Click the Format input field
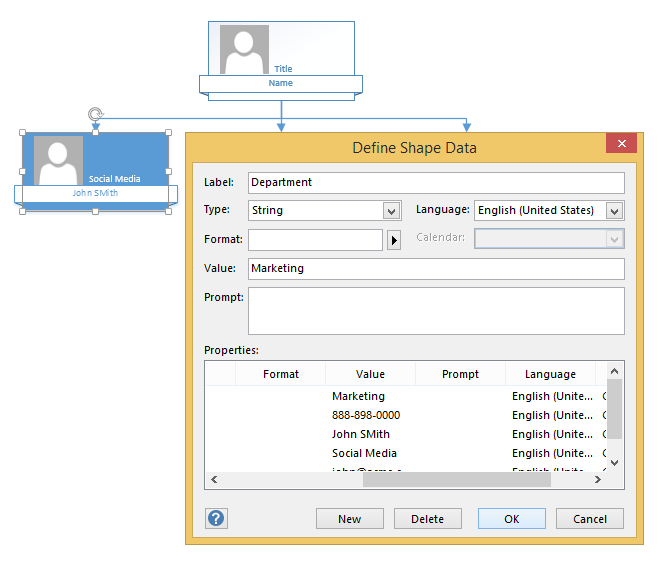 [315, 240]
